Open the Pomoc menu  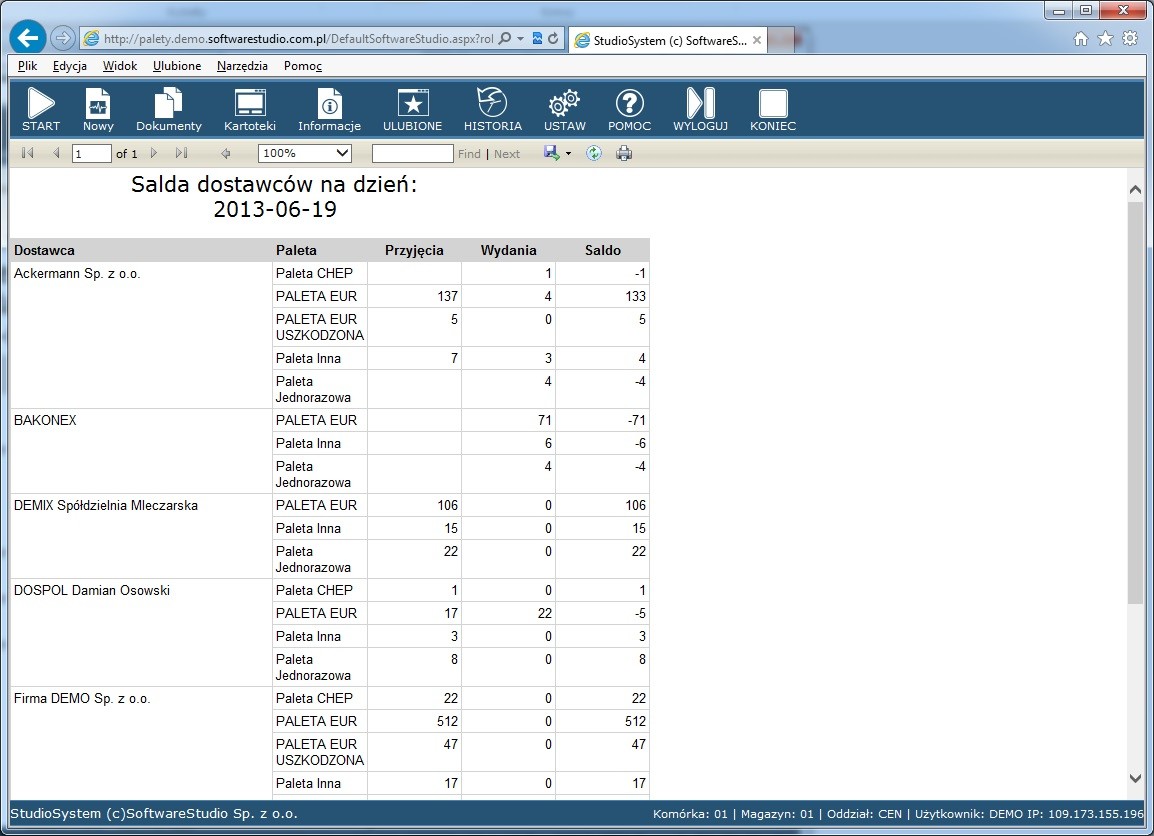tap(302, 65)
